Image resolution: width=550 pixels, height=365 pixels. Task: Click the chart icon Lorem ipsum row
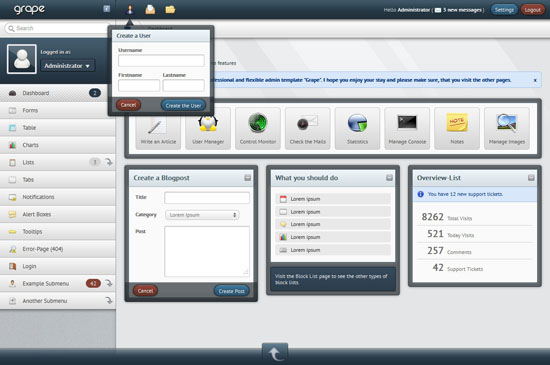click(x=283, y=237)
